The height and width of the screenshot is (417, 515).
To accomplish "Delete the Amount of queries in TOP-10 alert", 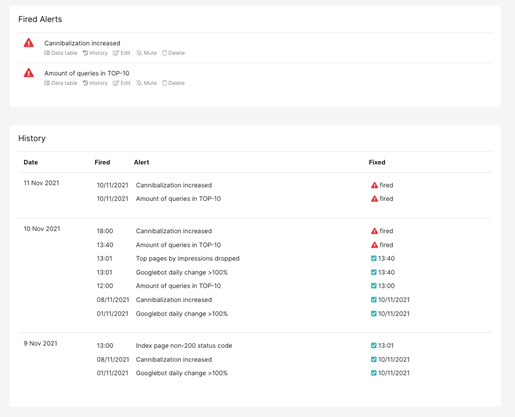I will 173,83.
